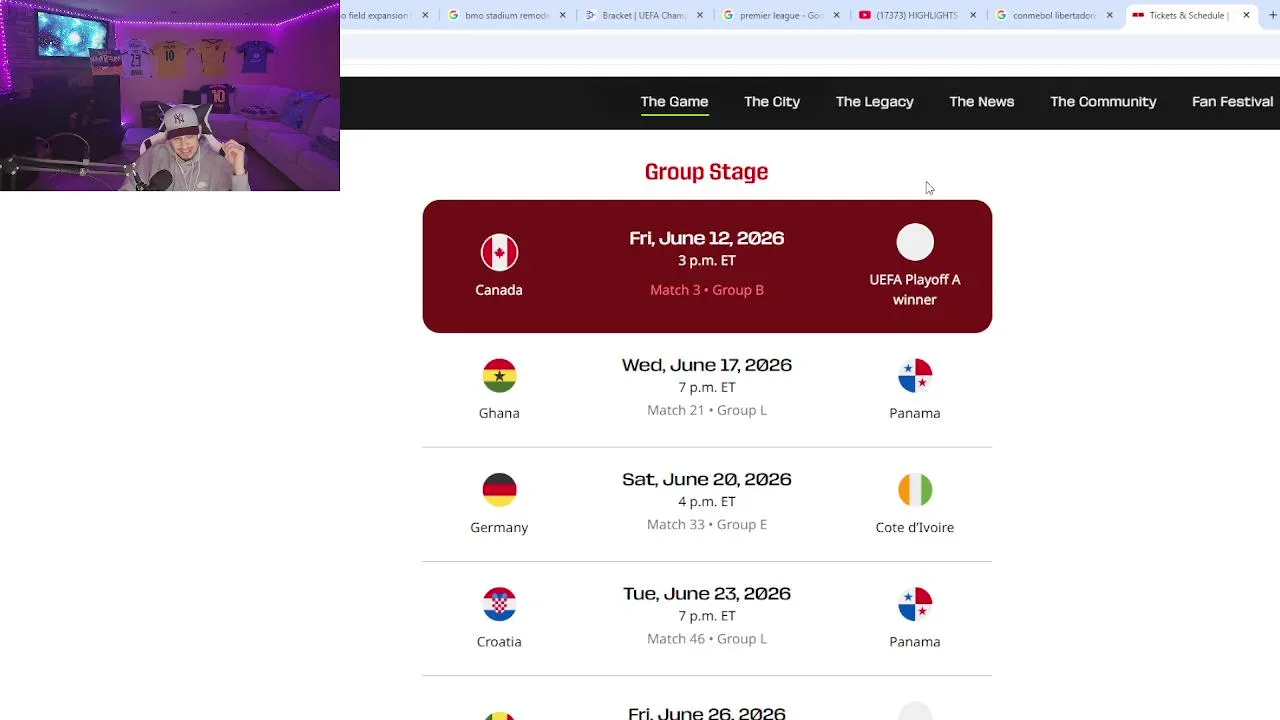This screenshot has width=1280, height=720.
Task: Click the Croatia flag icon
Action: pos(499,604)
